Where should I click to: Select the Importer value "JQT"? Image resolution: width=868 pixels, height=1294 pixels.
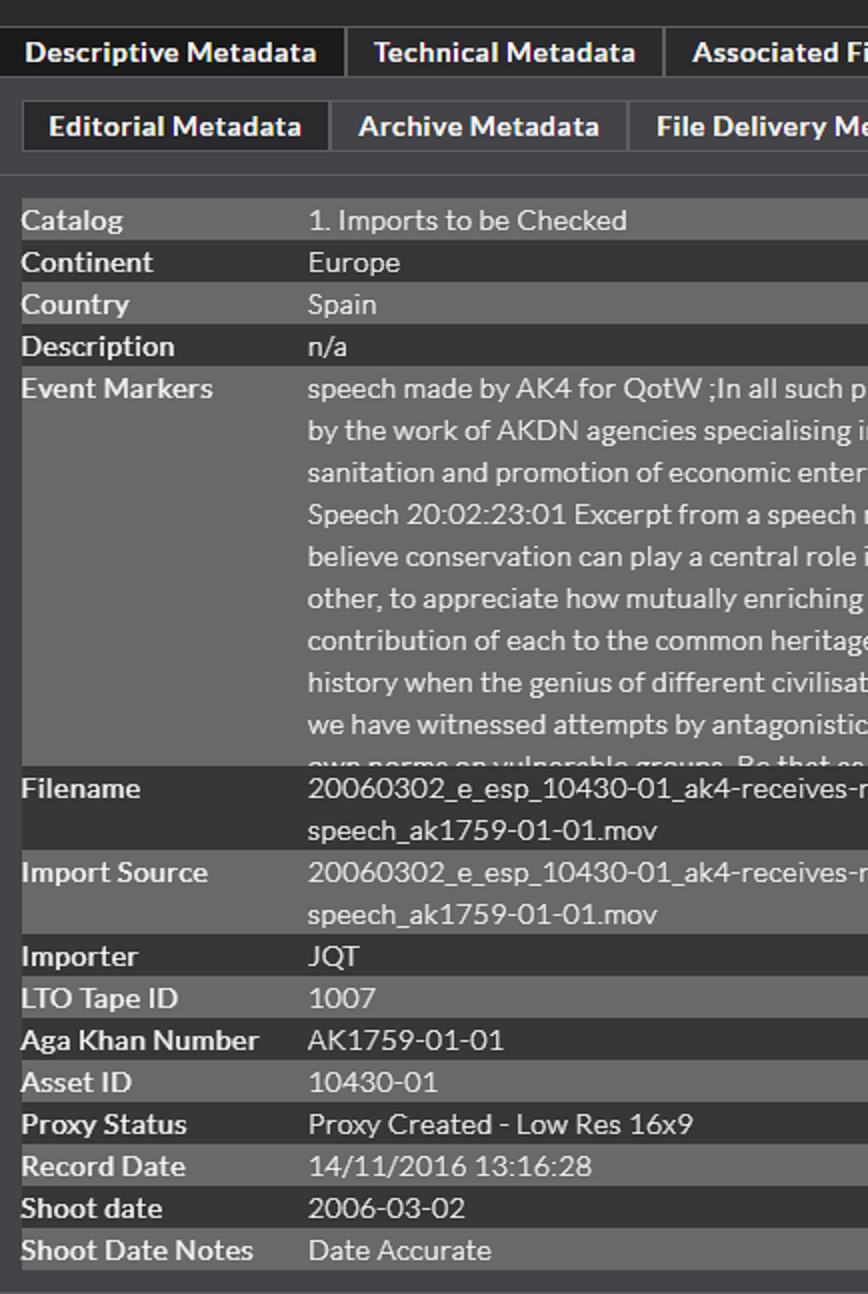333,957
